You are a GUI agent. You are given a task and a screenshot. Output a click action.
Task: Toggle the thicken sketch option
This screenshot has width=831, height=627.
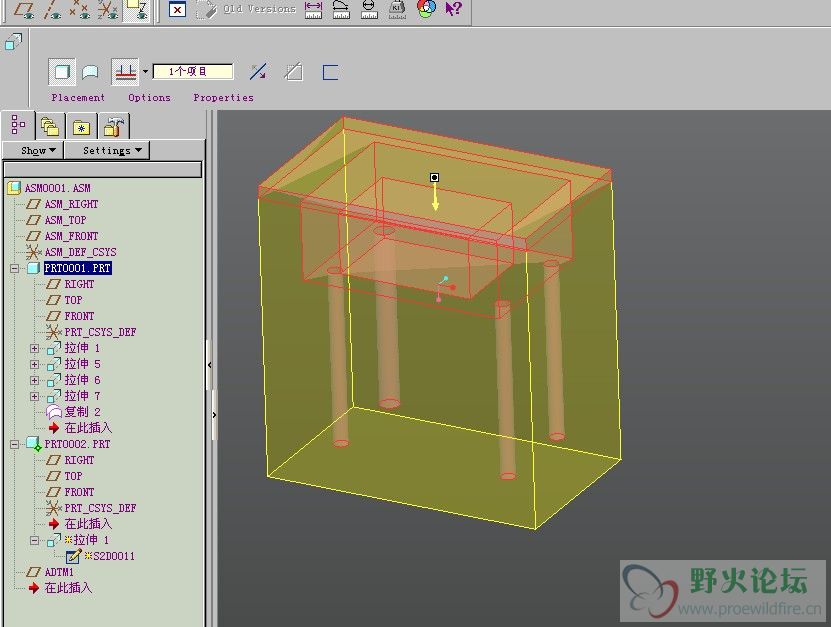[330, 72]
